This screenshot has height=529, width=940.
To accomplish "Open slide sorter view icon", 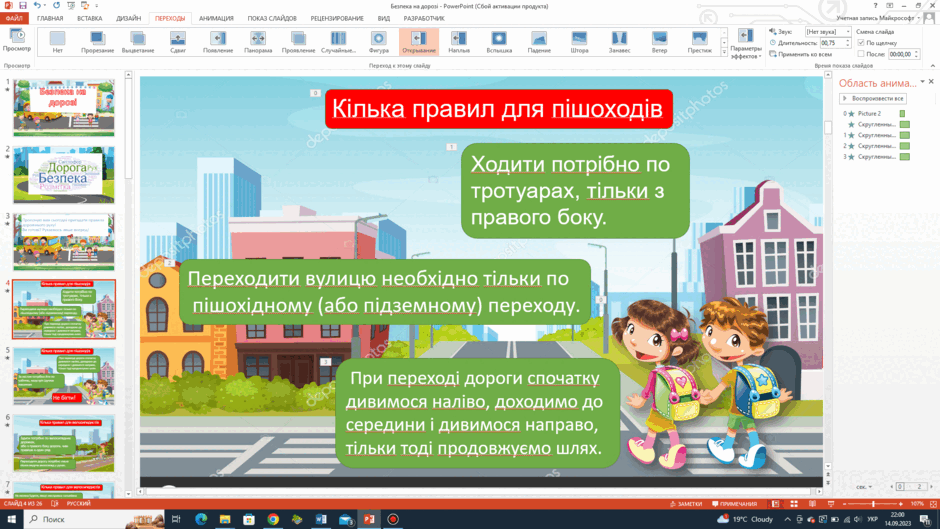I will click(794, 504).
